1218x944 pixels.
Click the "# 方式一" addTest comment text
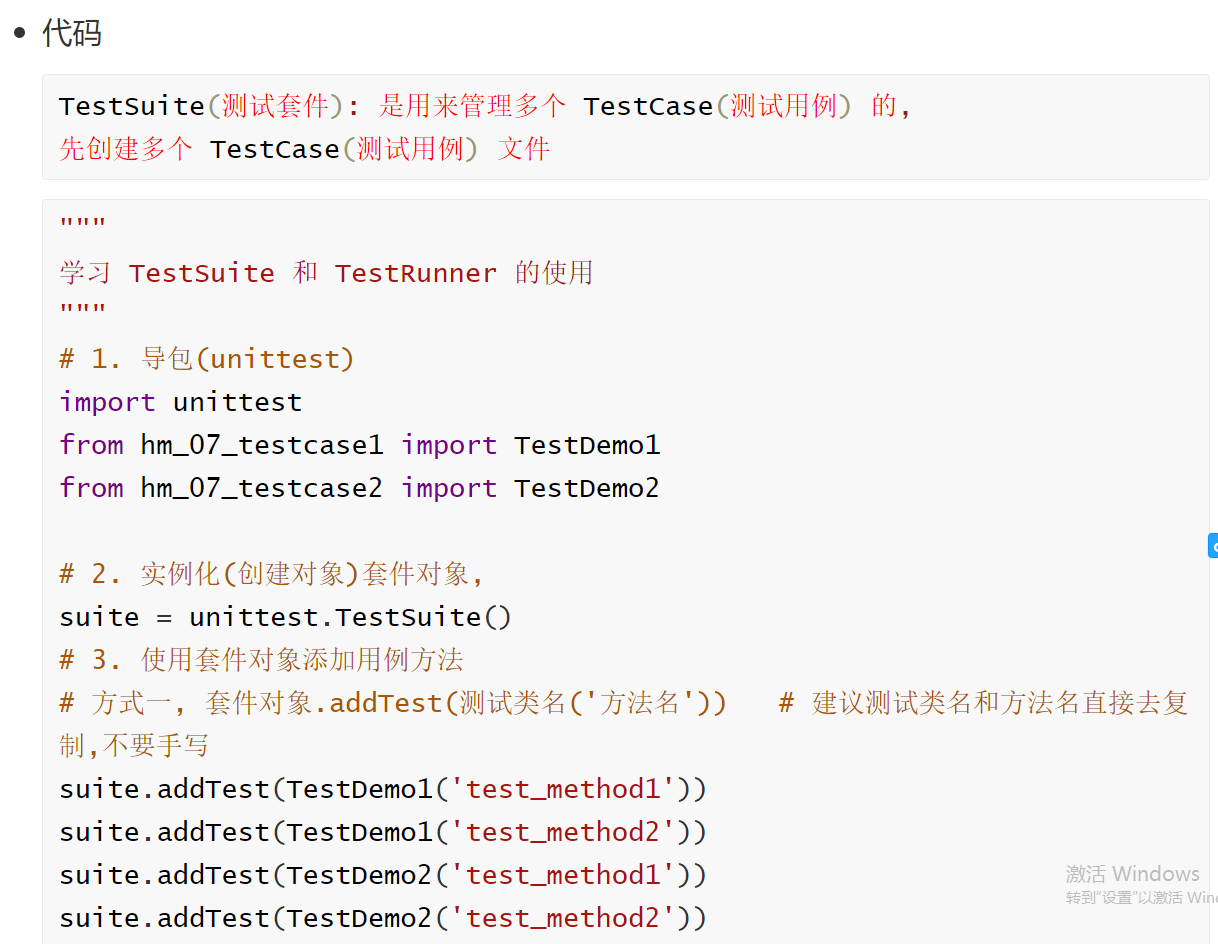click(393, 703)
